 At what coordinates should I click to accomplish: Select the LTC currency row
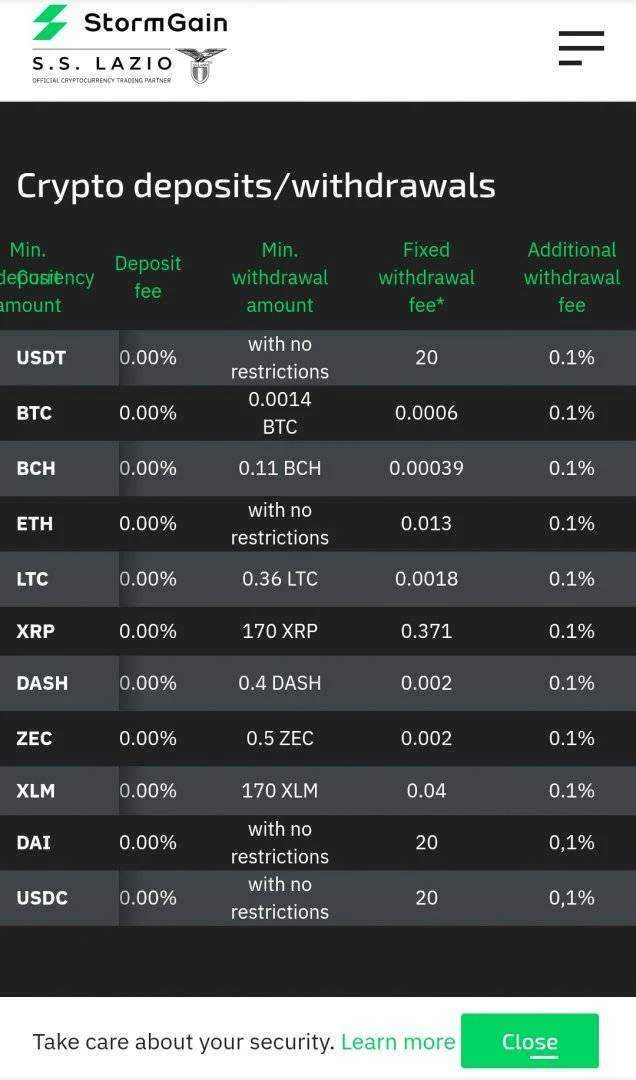[318, 579]
